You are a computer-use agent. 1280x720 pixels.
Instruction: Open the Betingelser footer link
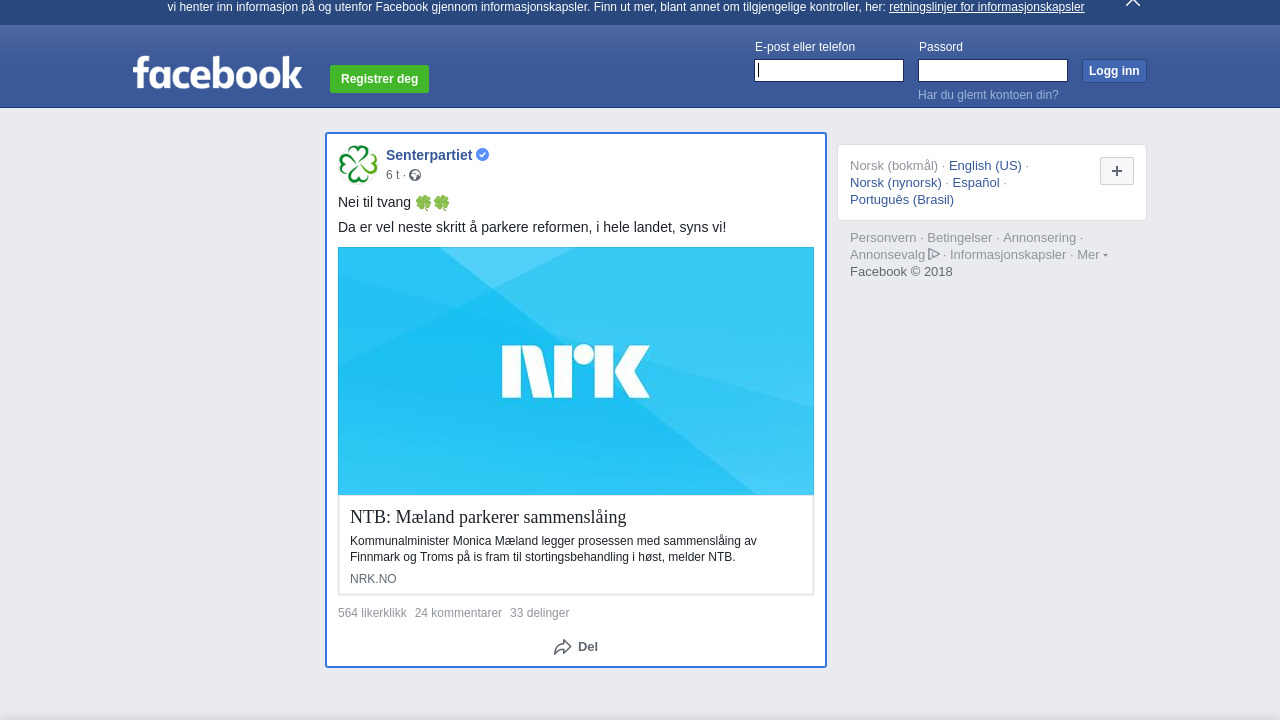[959, 238]
